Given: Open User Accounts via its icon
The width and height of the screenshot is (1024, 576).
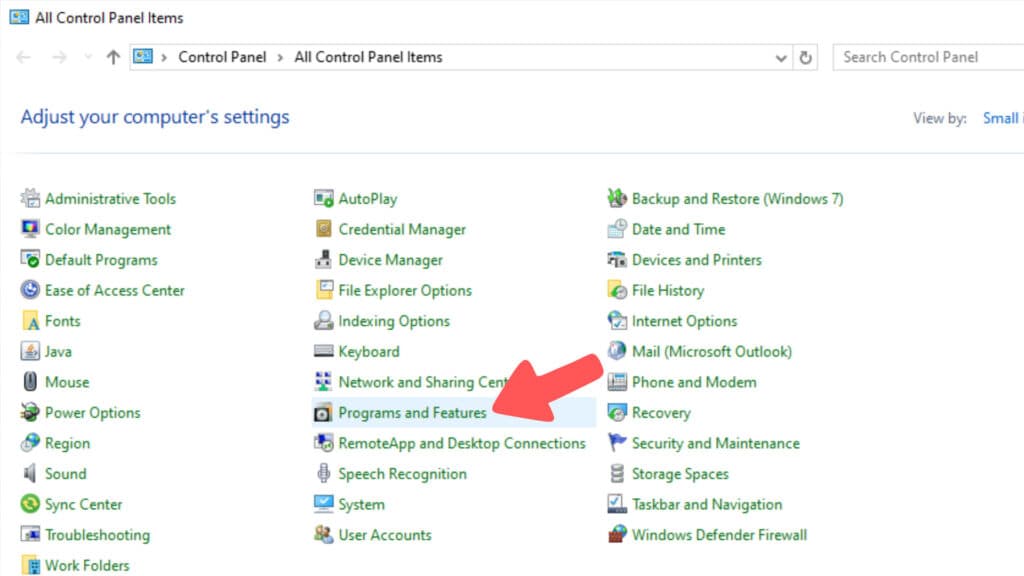Looking at the screenshot, I should point(324,535).
